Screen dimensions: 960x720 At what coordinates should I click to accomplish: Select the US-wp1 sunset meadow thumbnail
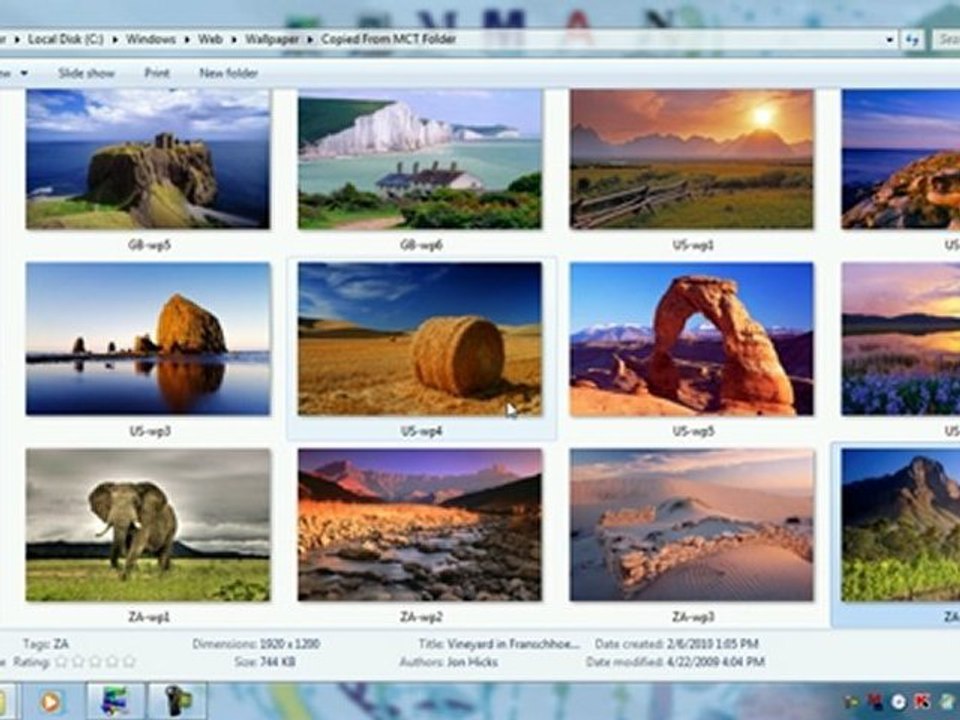[692, 159]
